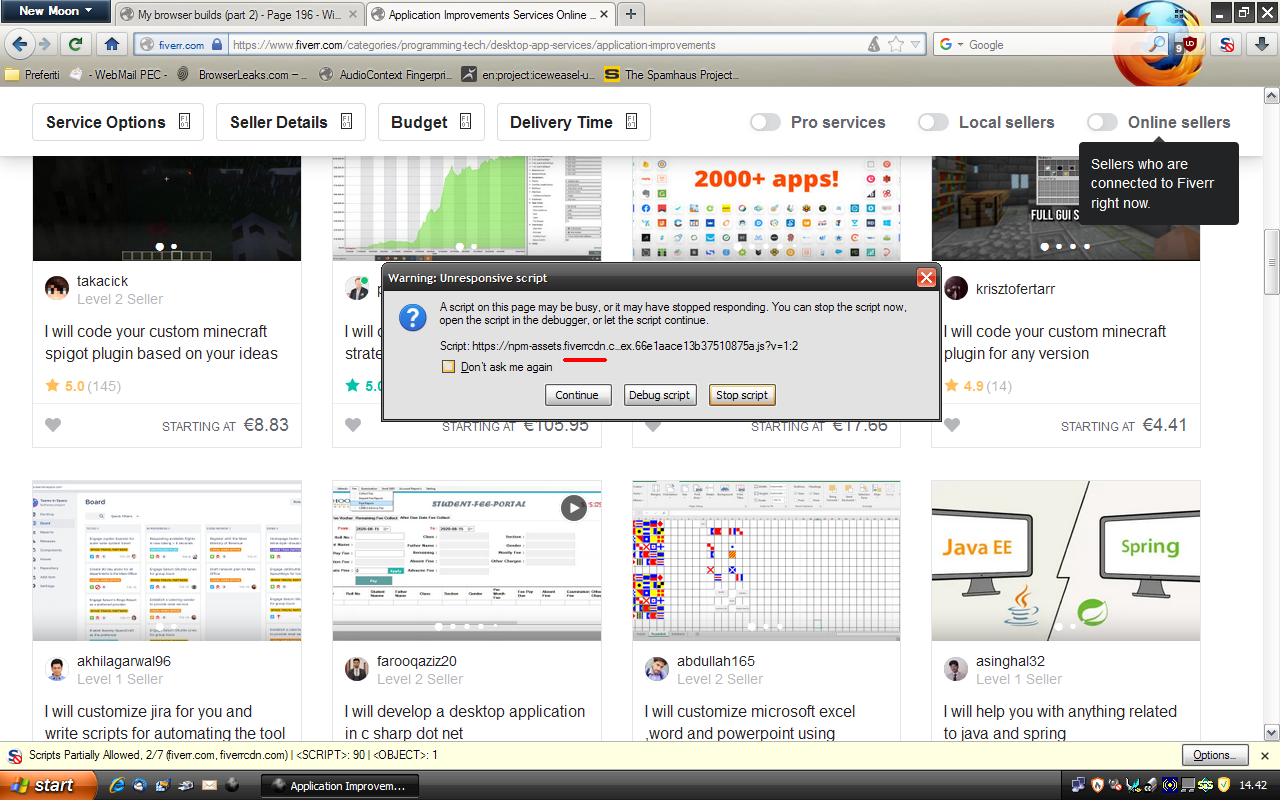
Task: Open akhilagarwal96's jira board thumbnail
Action: (167, 560)
